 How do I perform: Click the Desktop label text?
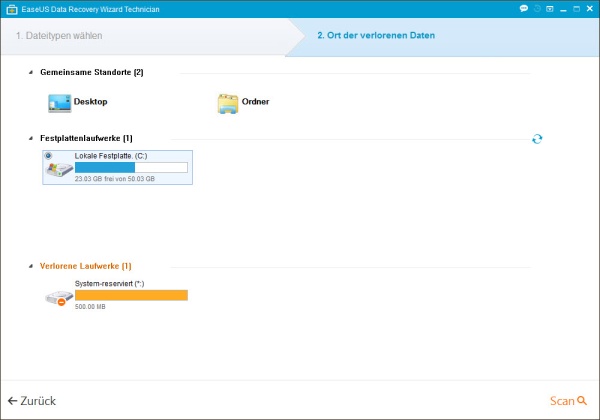point(90,101)
